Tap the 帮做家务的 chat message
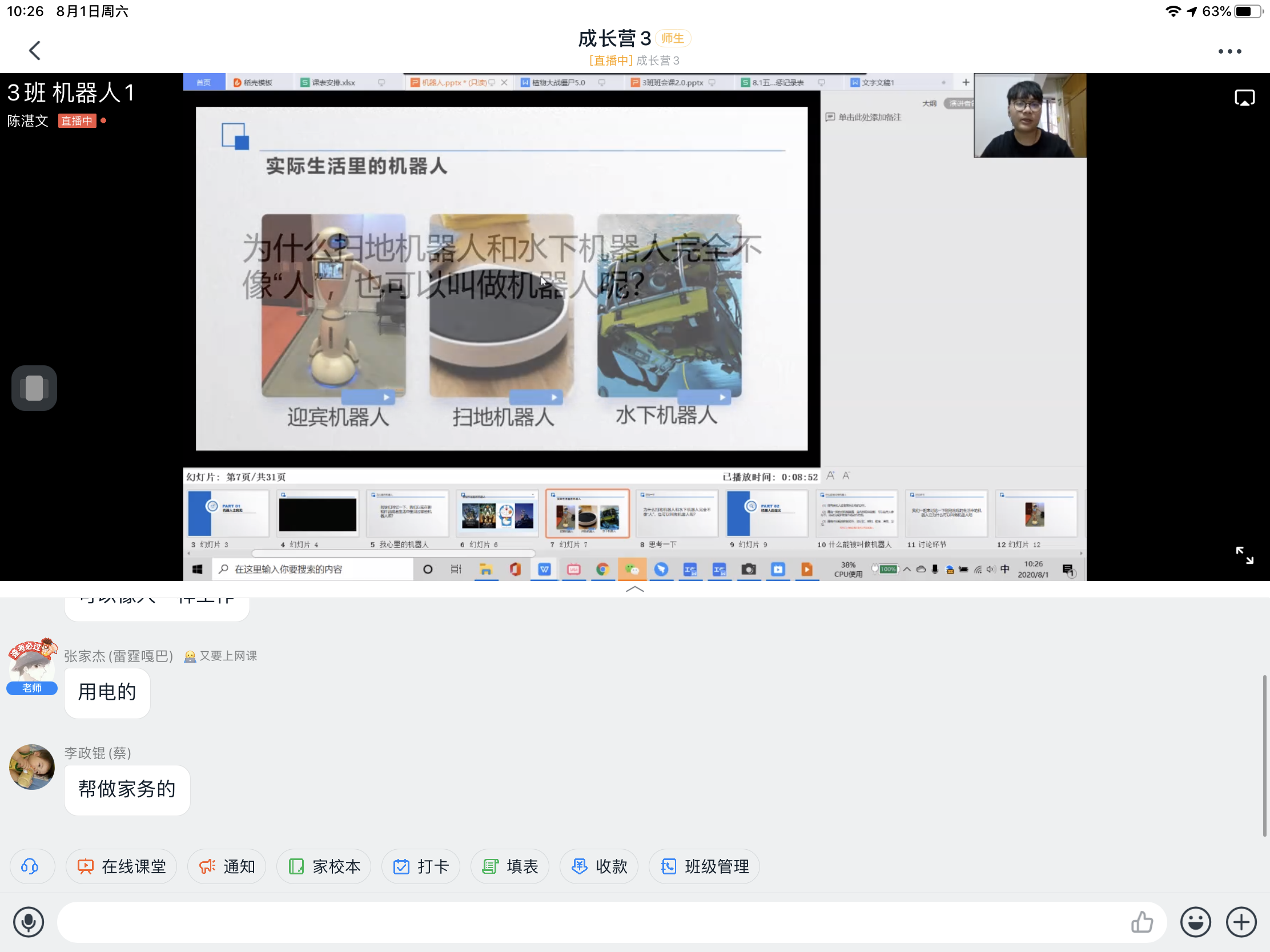This screenshot has width=1270, height=952. (x=127, y=789)
